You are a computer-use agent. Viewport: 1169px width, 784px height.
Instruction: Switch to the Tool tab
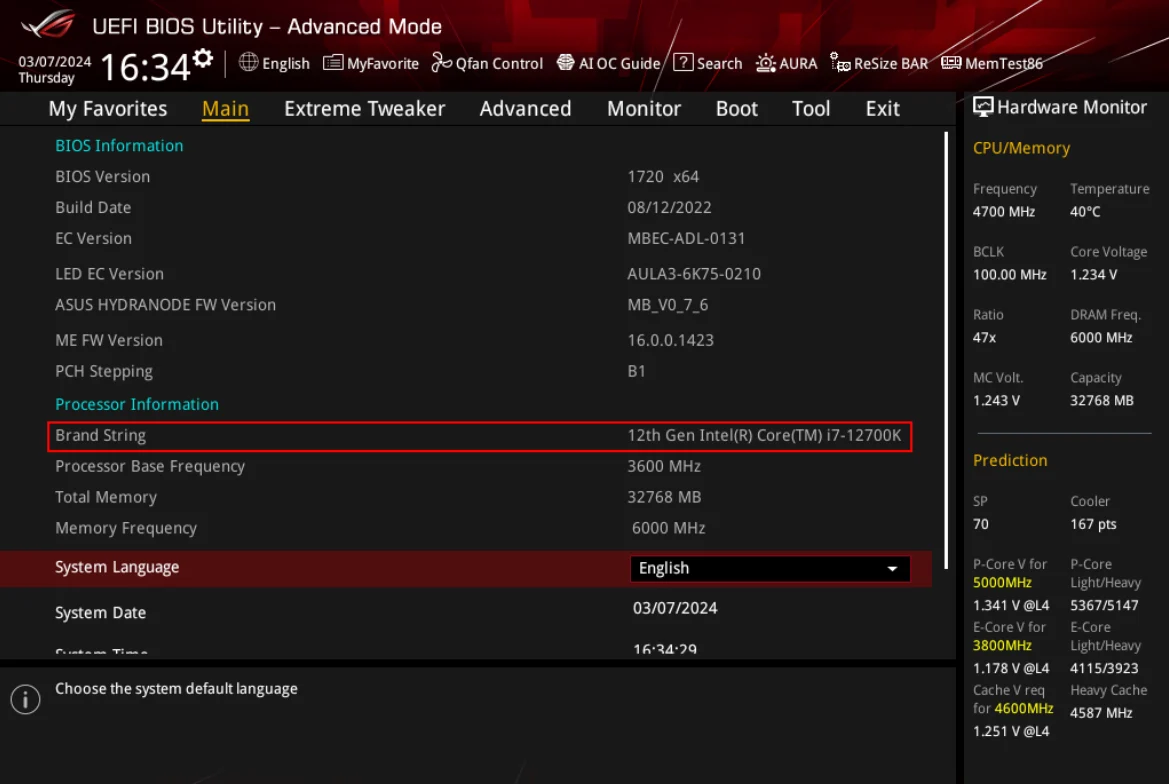click(811, 109)
